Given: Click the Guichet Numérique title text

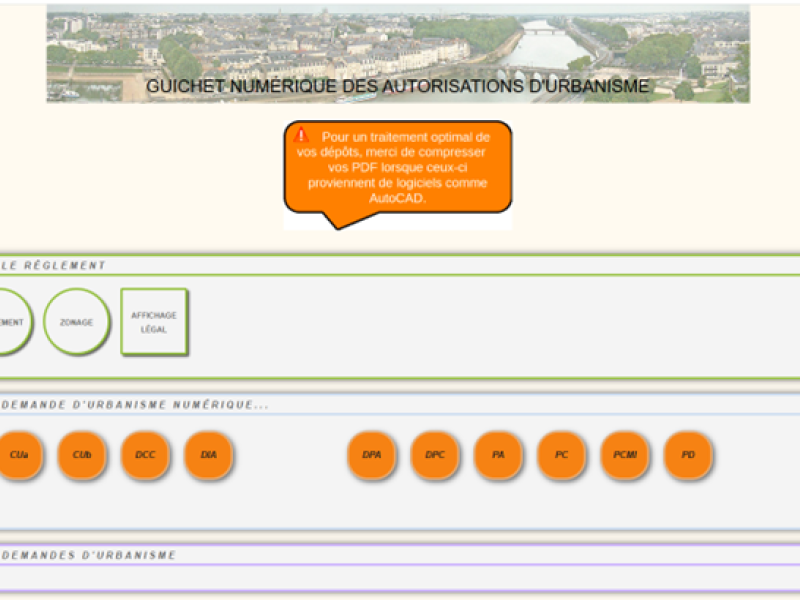Looking at the screenshot, I should point(398,87).
